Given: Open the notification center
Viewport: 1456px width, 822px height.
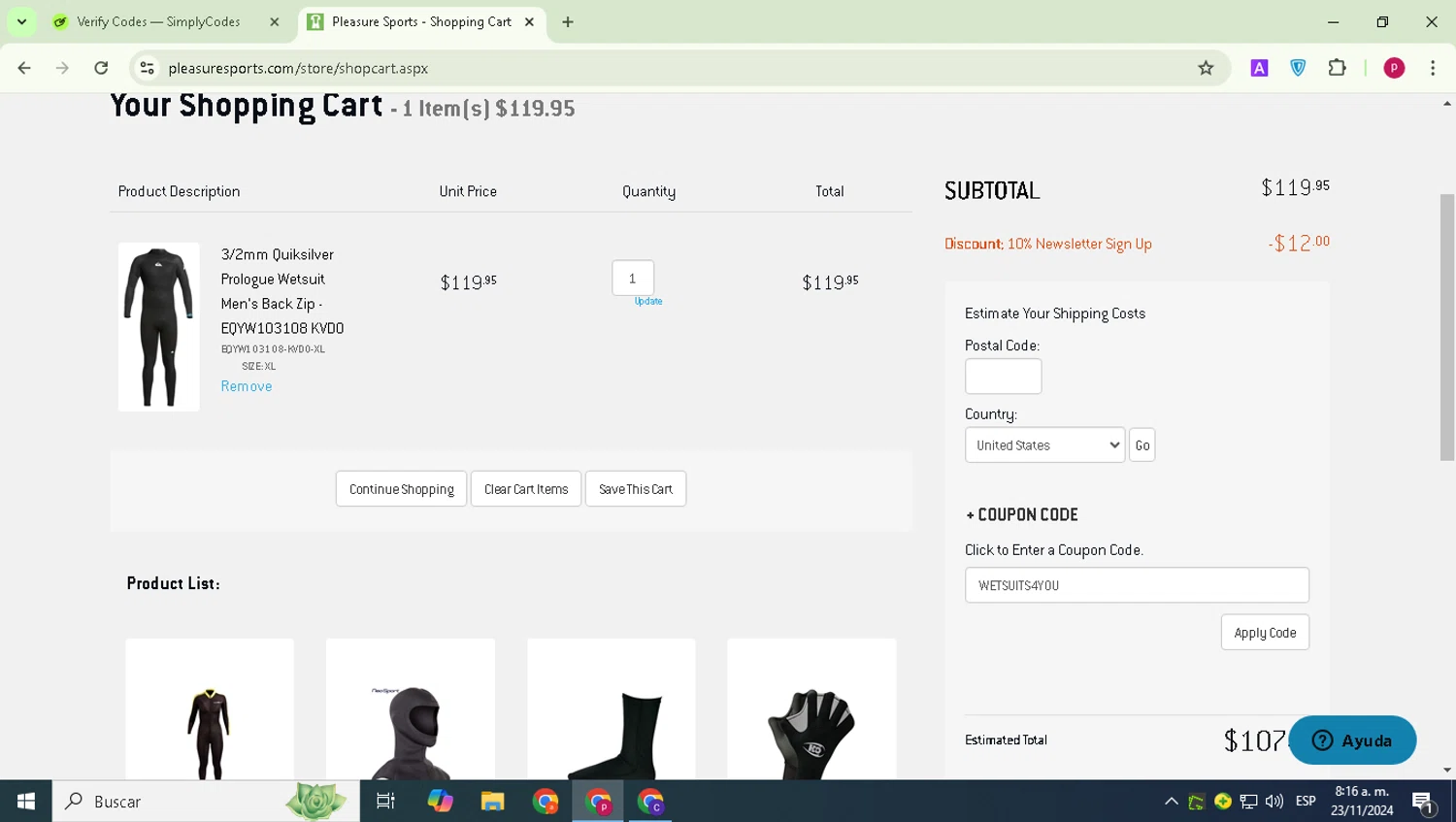Looking at the screenshot, I should [x=1424, y=802].
